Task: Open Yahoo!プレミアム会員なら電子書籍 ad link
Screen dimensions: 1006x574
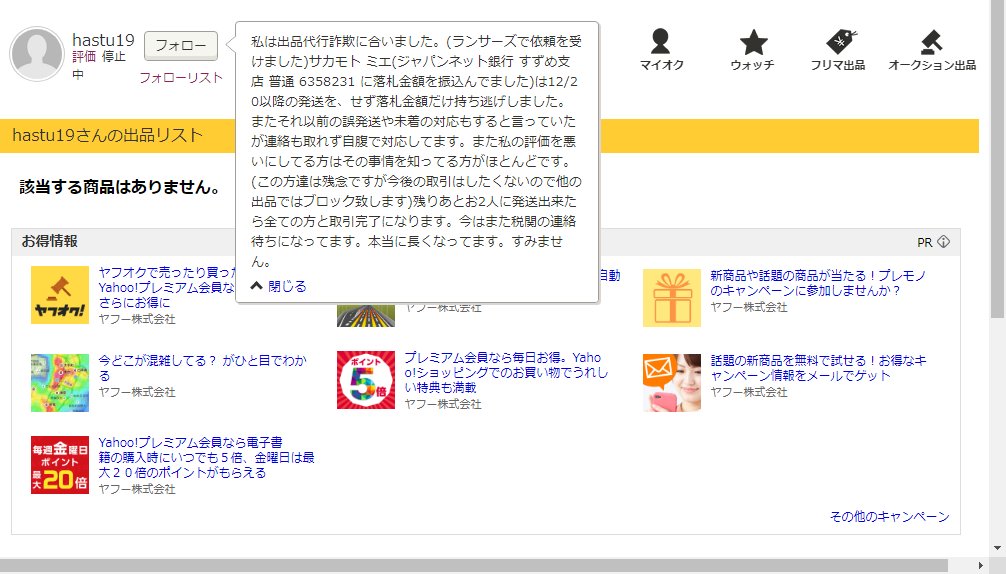Action: coord(207,457)
